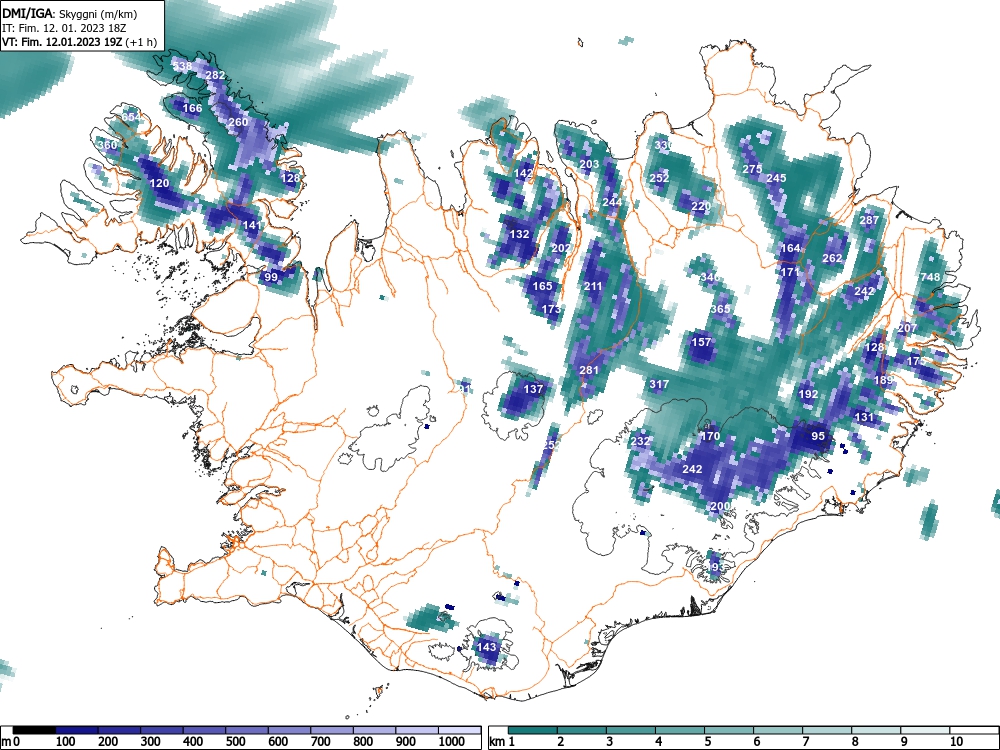Image resolution: width=1000 pixels, height=750 pixels.
Task: Select the 131 visibility label
Action: 864,417
